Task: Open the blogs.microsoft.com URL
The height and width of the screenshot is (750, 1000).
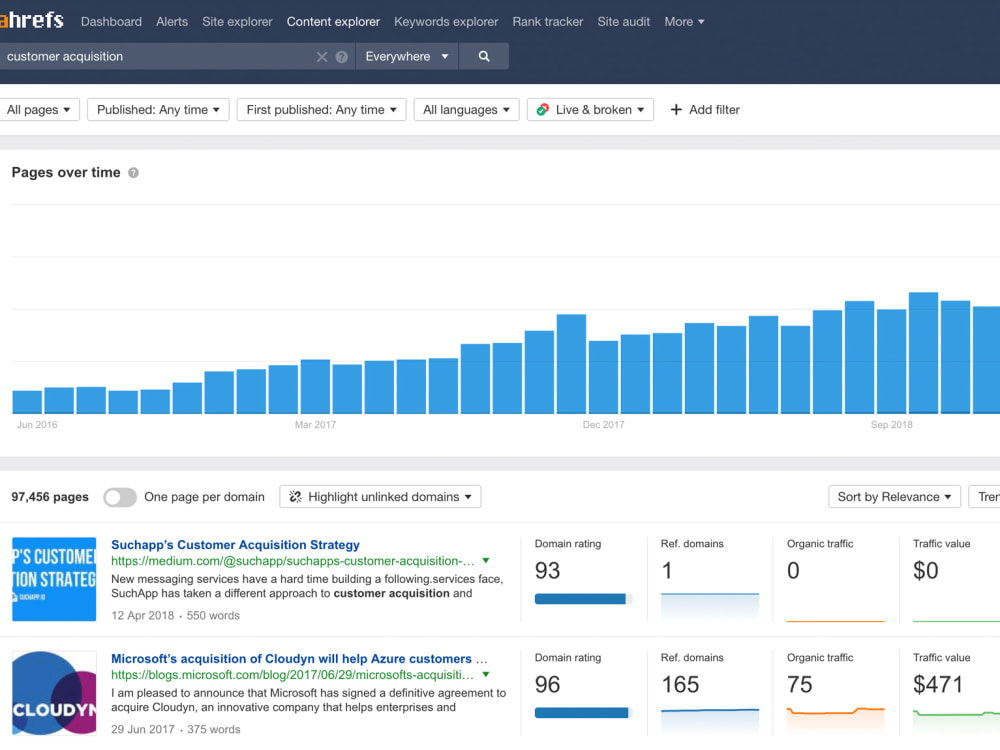Action: [292, 675]
